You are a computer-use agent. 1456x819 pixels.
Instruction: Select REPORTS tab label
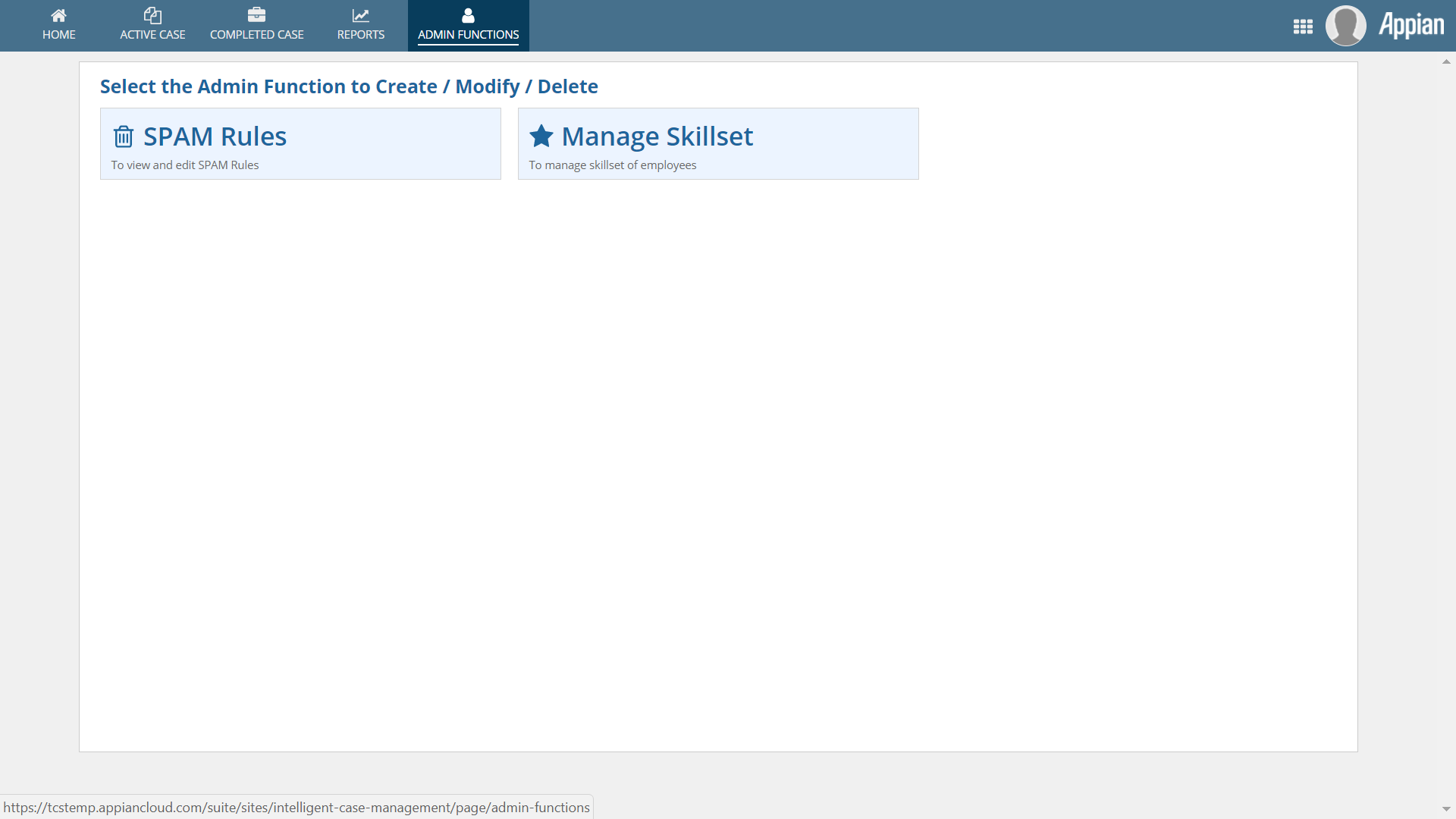point(360,35)
